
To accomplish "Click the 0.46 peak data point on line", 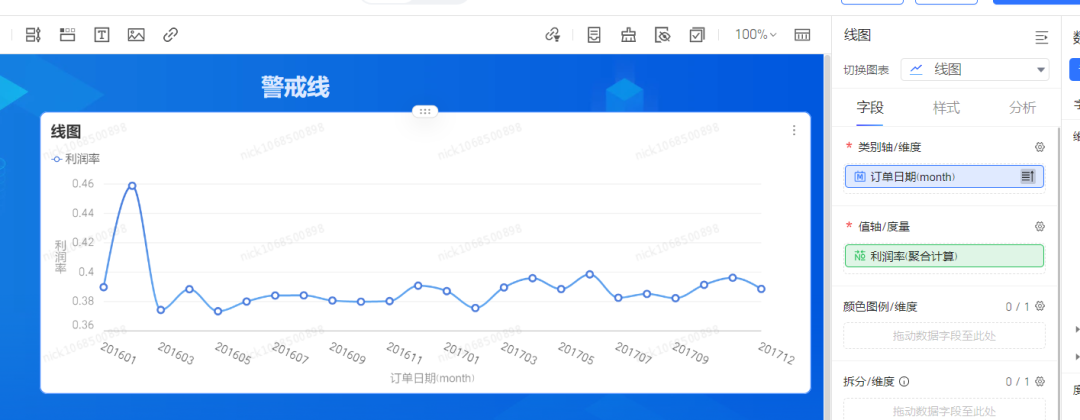I will pyautogui.click(x=132, y=186).
